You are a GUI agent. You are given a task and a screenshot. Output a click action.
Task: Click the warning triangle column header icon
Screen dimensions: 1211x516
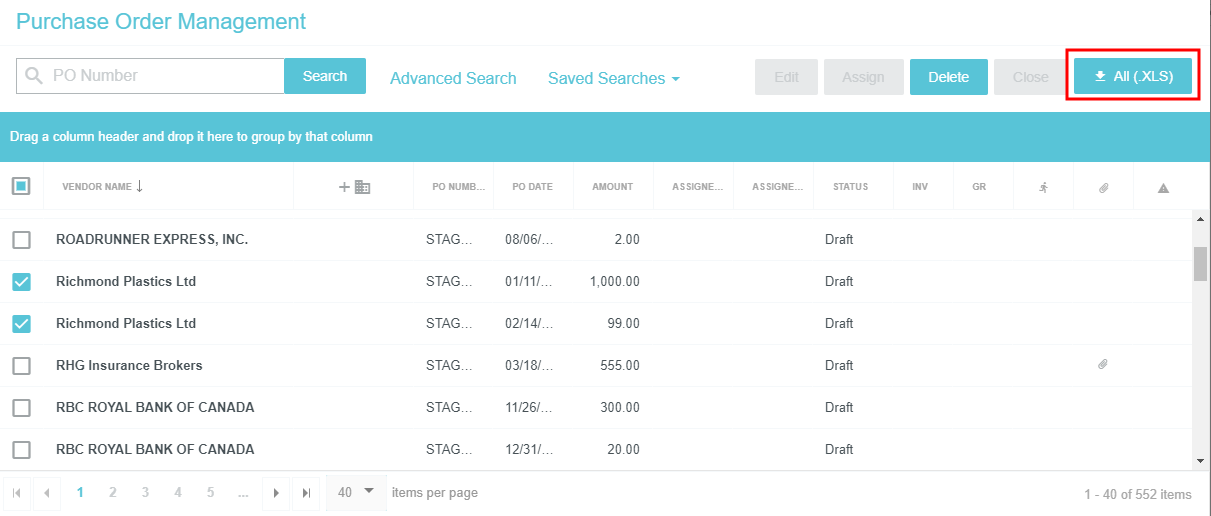(x=1163, y=187)
